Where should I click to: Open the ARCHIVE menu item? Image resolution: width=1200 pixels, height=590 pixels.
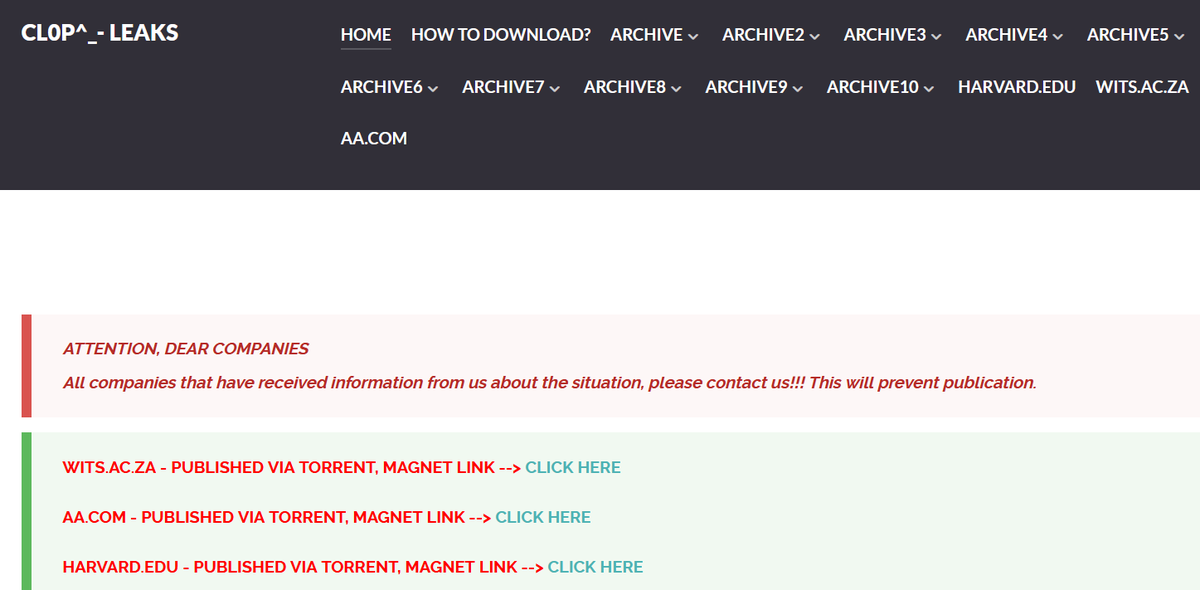647,34
